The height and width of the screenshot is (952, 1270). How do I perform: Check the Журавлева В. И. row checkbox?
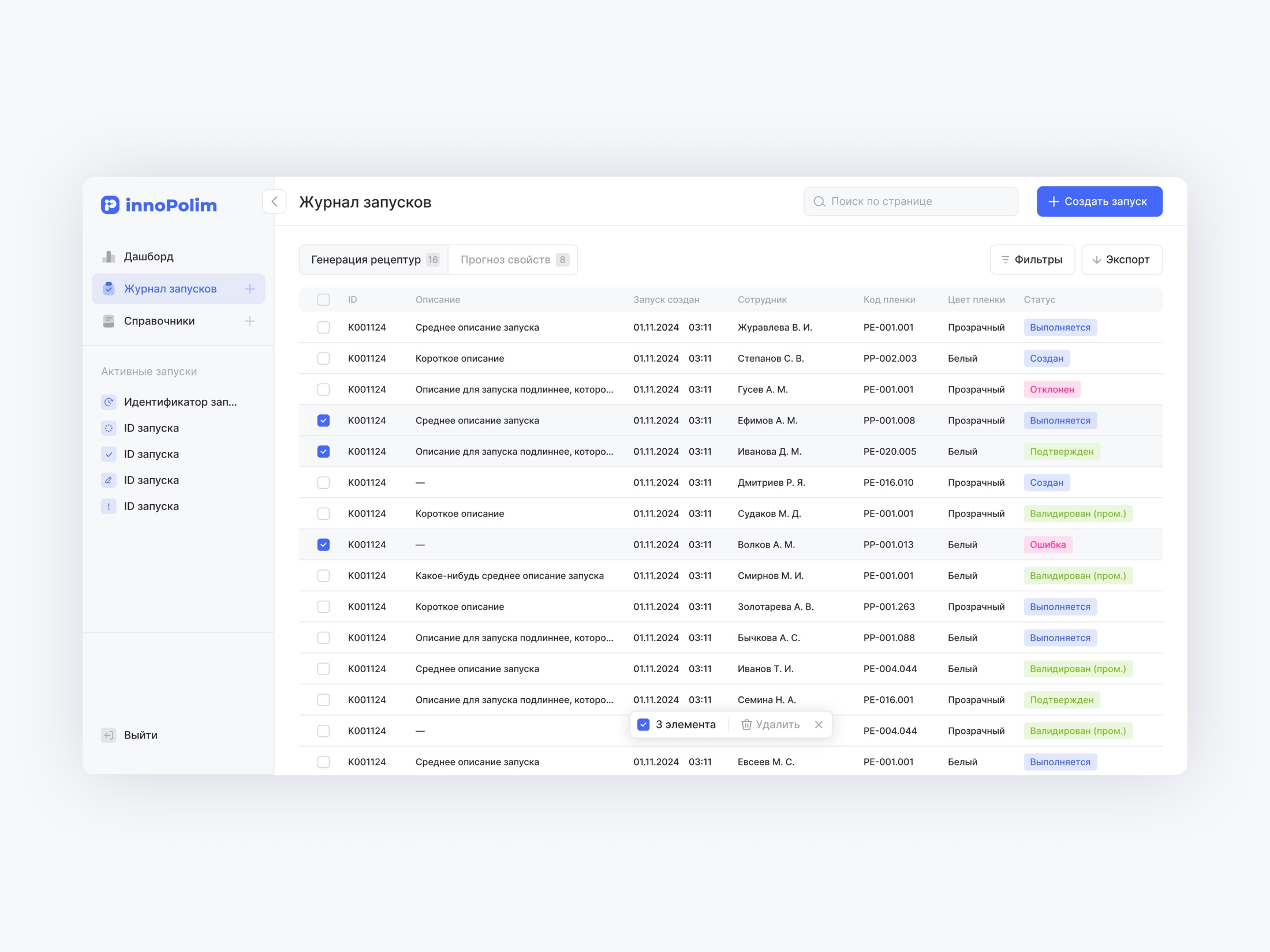tap(323, 327)
